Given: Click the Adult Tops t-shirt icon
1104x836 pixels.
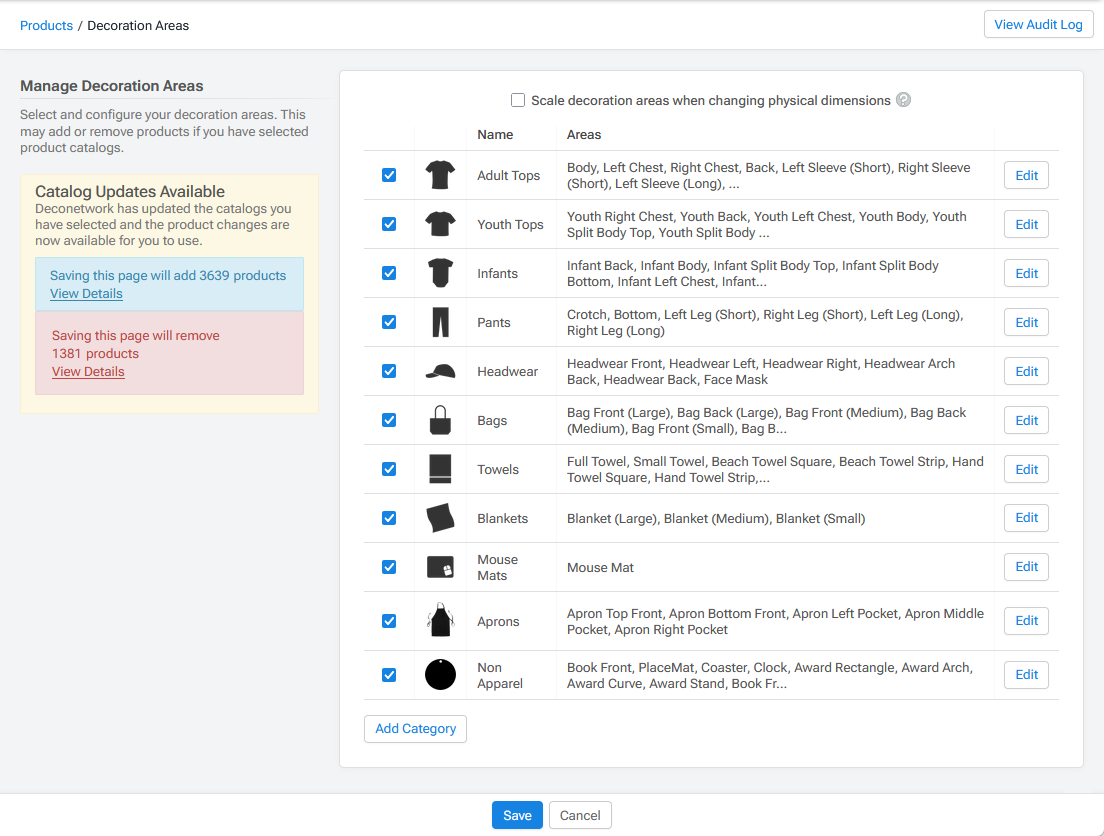Looking at the screenshot, I should (440, 175).
